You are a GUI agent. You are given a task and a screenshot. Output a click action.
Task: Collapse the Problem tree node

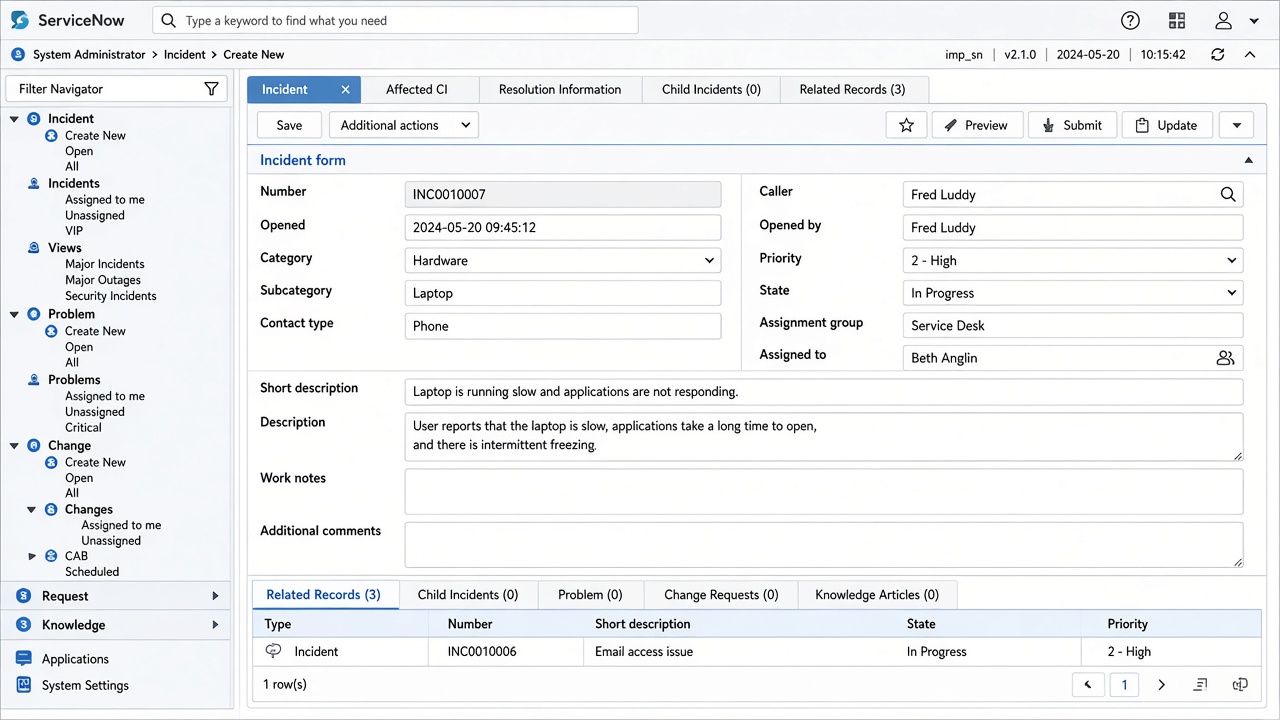click(14, 314)
